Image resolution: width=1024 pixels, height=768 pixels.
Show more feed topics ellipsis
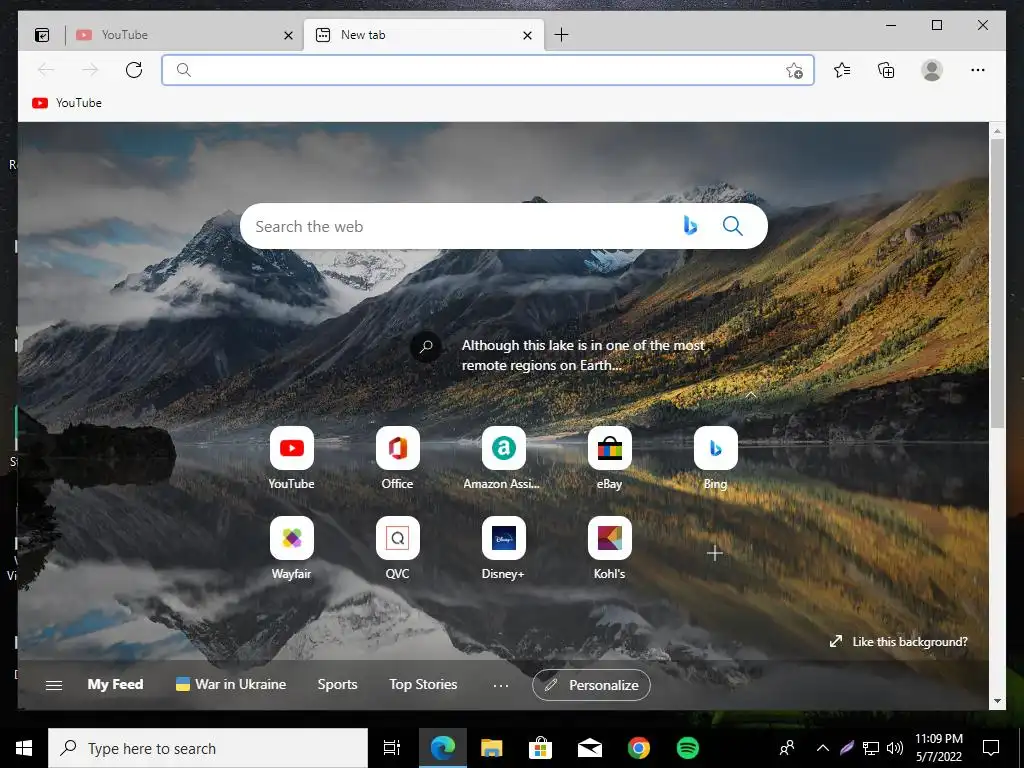coord(501,685)
